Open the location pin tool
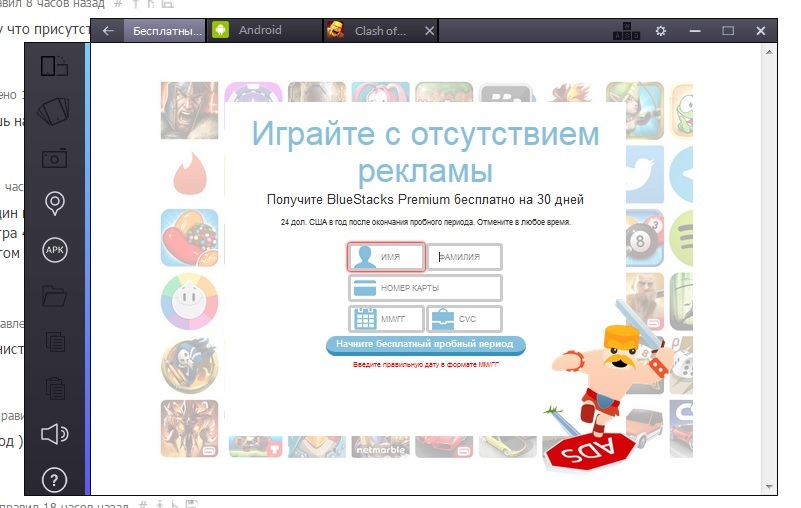This screenshot has width=801, height=508. pos(54,204)
